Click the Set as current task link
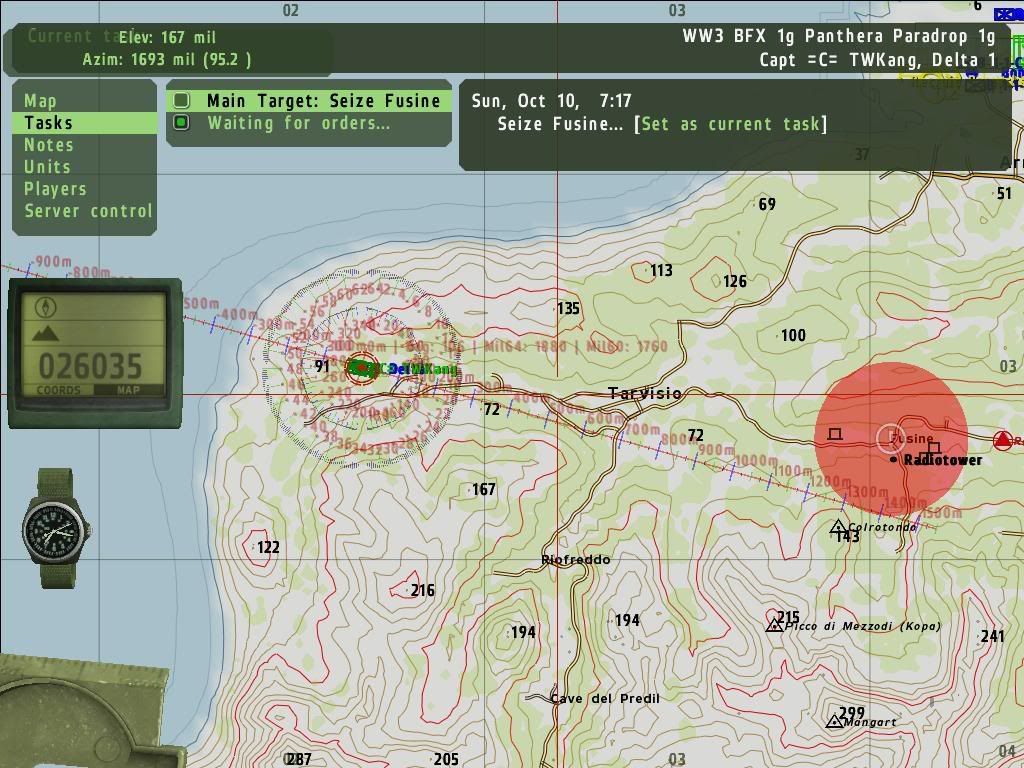 [730, 124]
